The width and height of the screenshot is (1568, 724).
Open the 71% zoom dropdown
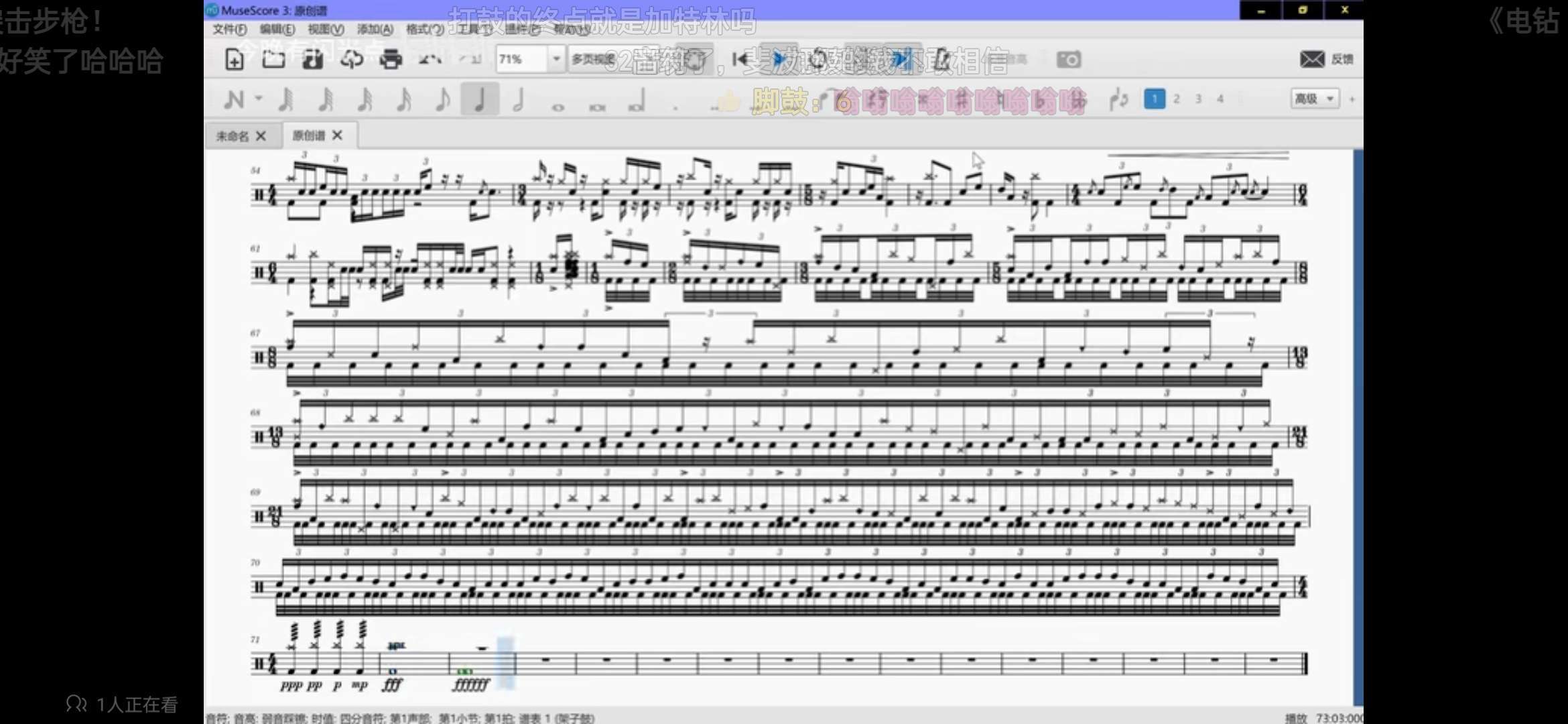tap(556, 59)
